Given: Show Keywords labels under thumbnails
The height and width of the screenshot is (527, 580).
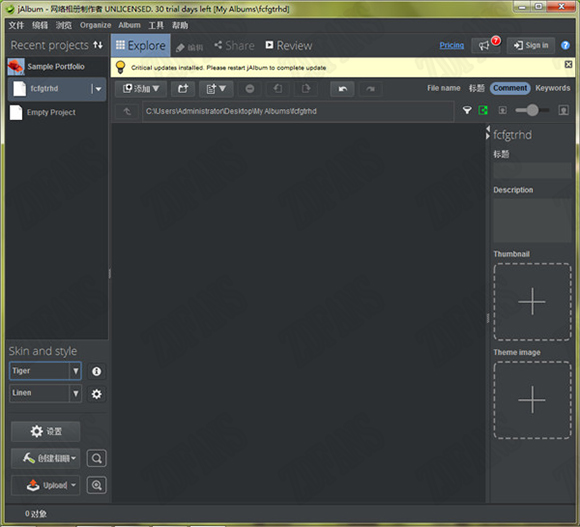Looking at the screenshot, I should point(553,88).
